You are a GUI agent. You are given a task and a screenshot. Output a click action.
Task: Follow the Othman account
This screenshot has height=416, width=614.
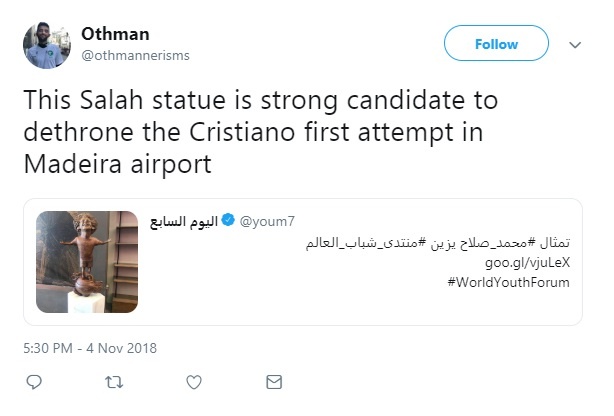coord(496,44)
